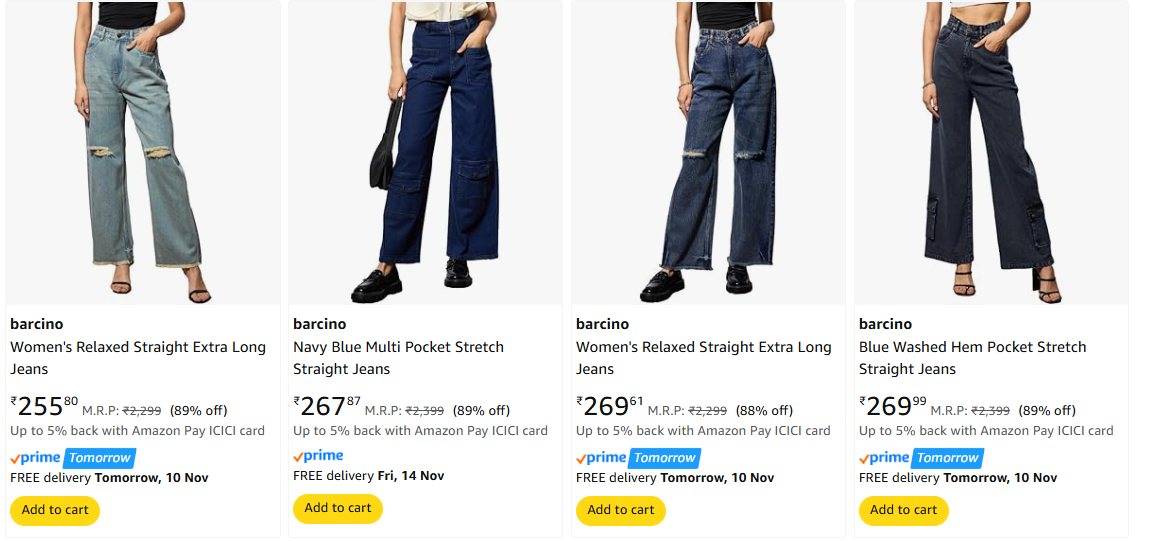Add Blue Washed Hem Pocket jeans to cart
Screen dimensions: 1154x541
click(x=904, y=510)
